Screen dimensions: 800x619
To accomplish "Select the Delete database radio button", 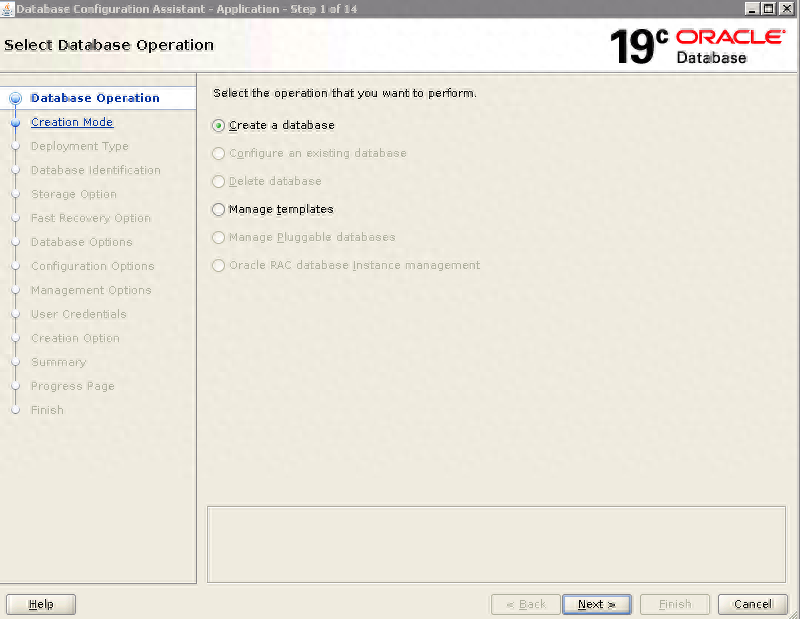I will click(219, 182).
